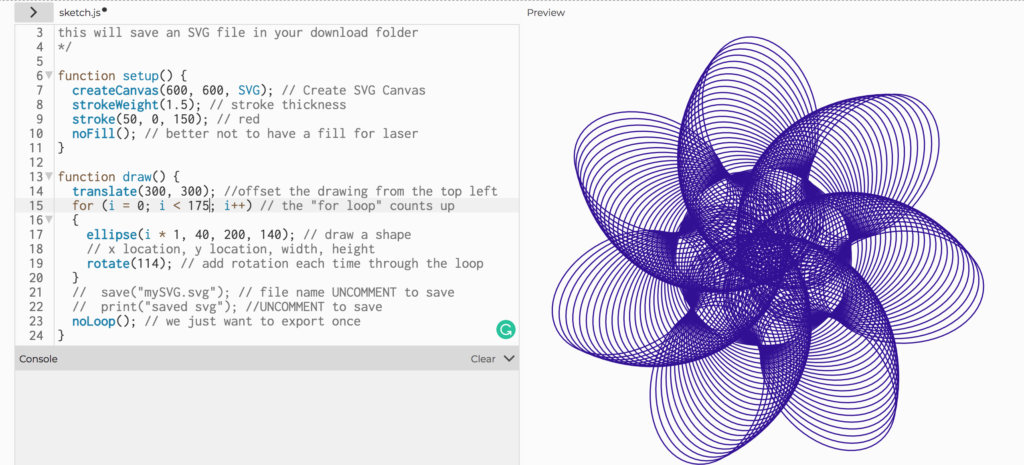Image resolution: width=1024 pixels, height=465 pixels.
Task: Click the unsaved-changes dot beside sketch.js
Action: pos(105,10)
